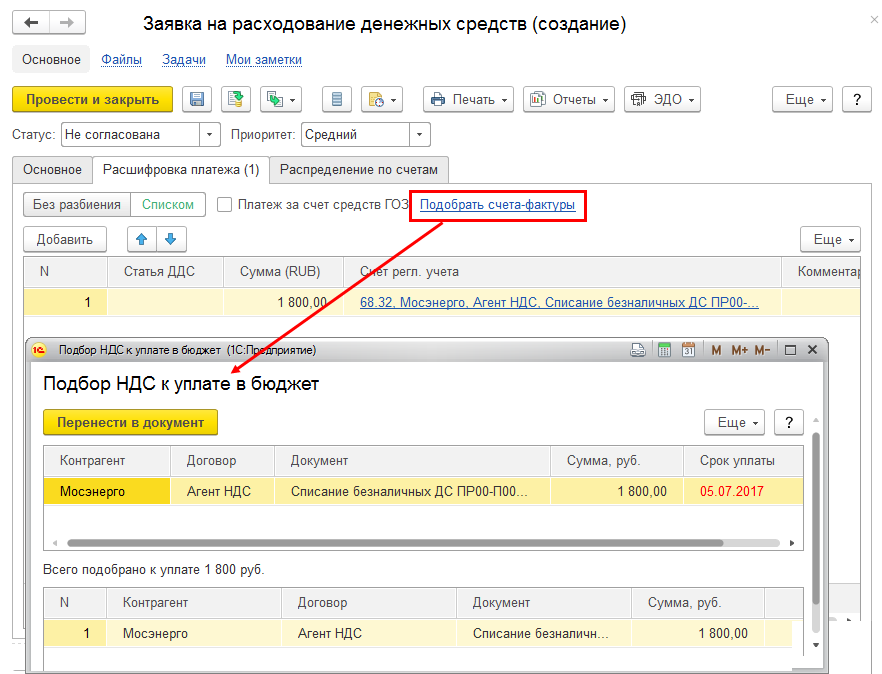The width and height of the screenshot is (882, 674).
Task: Click the popup vertical scrollbar
Action: point(816,518)
